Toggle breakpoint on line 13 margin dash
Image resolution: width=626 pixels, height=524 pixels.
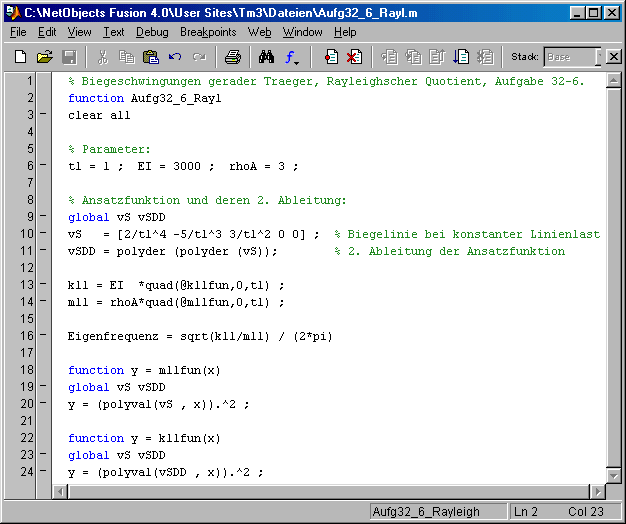(43, 286)
